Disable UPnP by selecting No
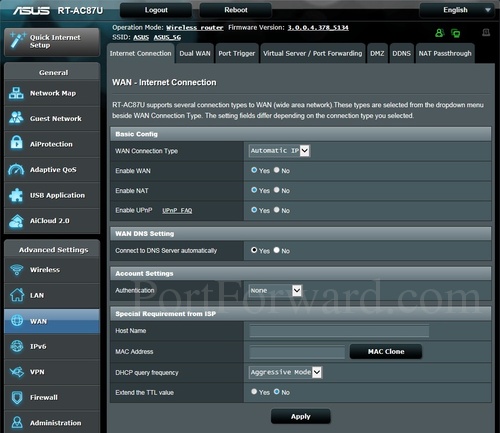The image size is (500, 433). tap(277, 210)
